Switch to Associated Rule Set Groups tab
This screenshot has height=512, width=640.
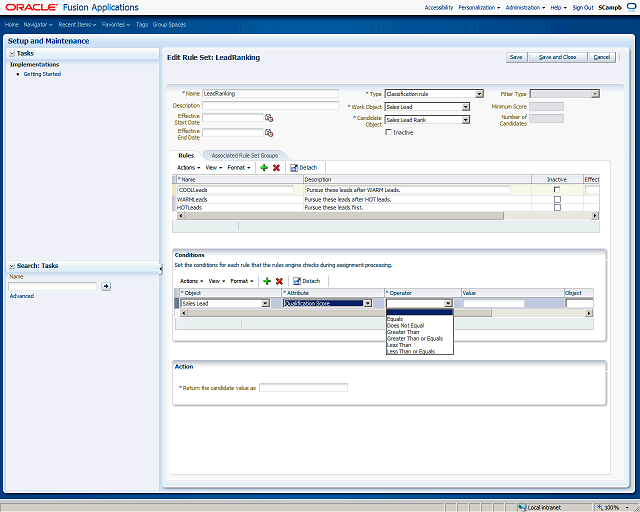tap(244, 156)
